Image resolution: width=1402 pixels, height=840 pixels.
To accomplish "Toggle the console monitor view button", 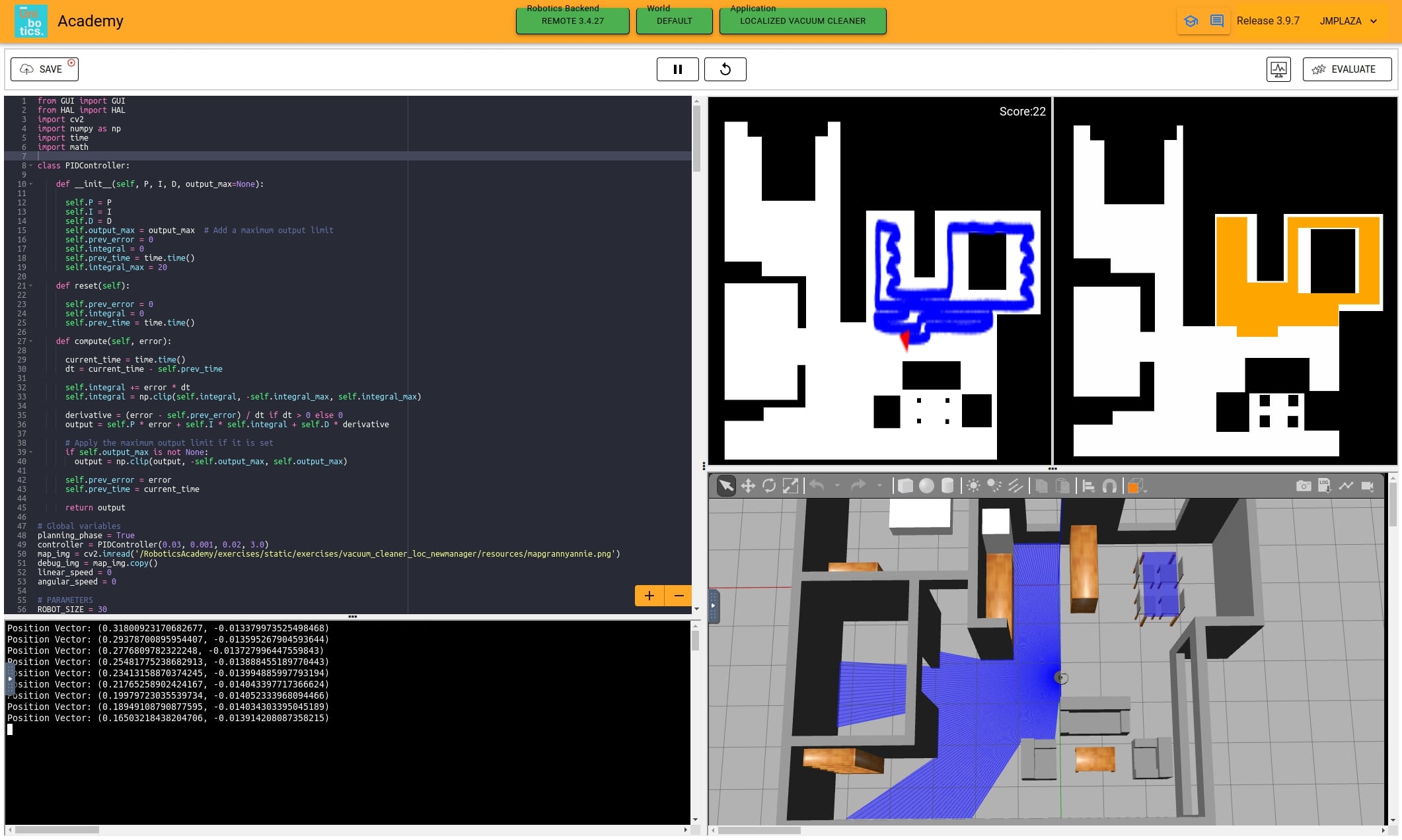I will tap(1278, 69).
